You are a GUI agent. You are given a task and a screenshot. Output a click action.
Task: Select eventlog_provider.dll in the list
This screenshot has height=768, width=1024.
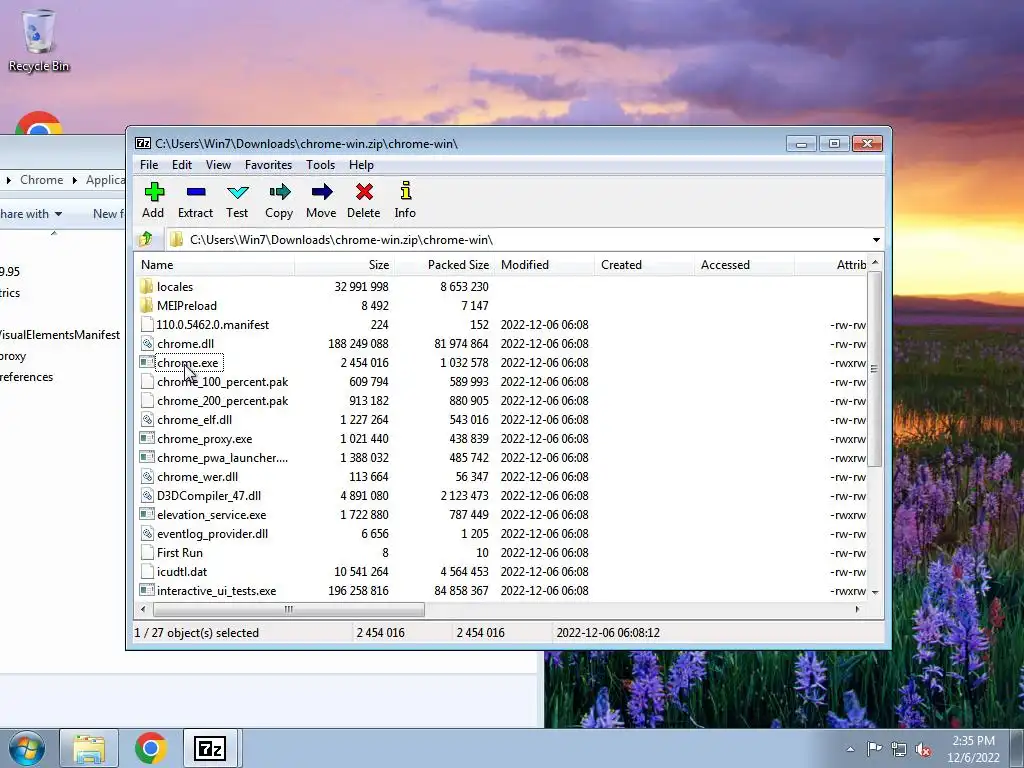pyautogui.click(x=212, y=534)
